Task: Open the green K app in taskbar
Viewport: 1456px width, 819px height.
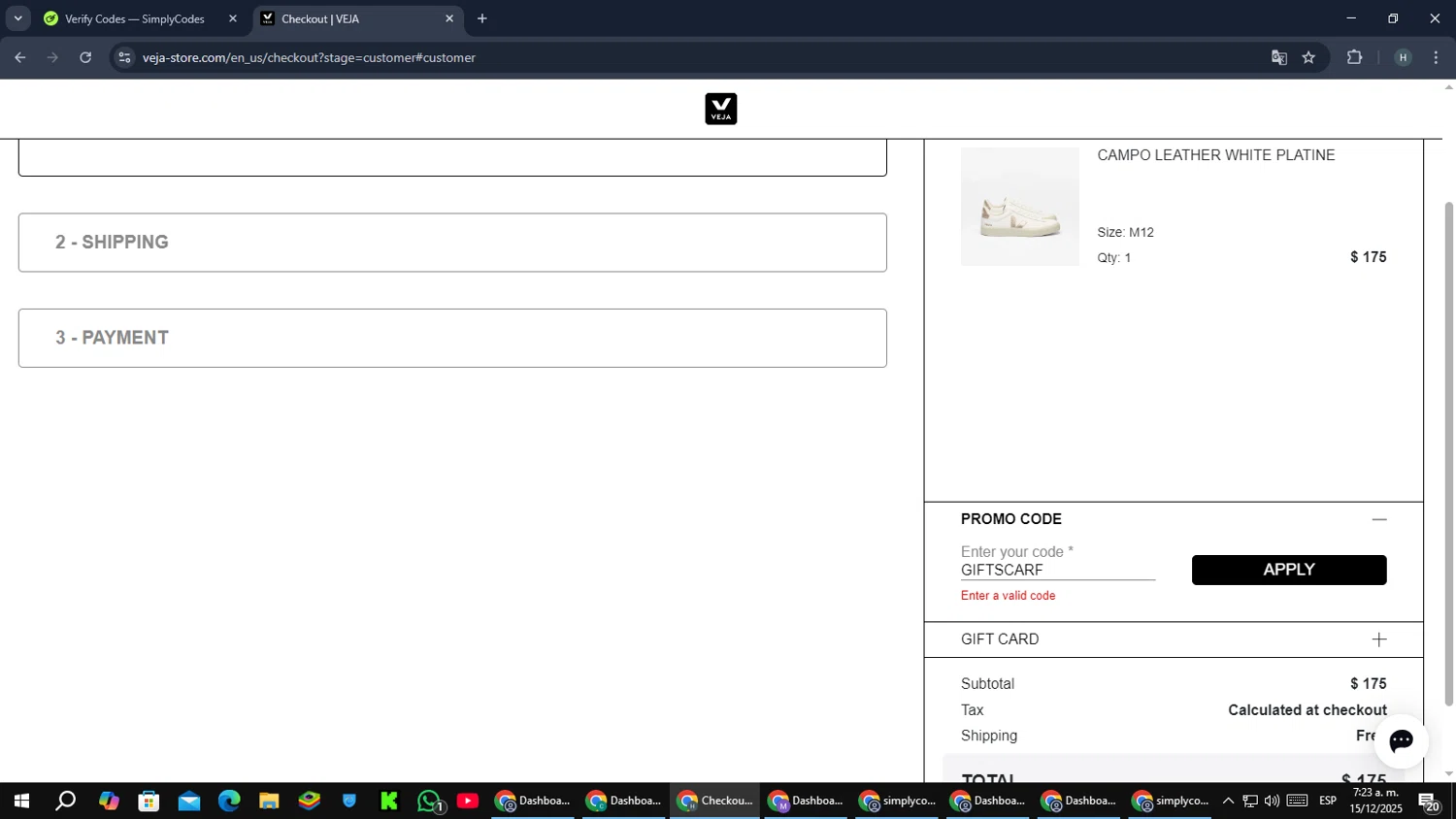Action: [x=389, y=801]
